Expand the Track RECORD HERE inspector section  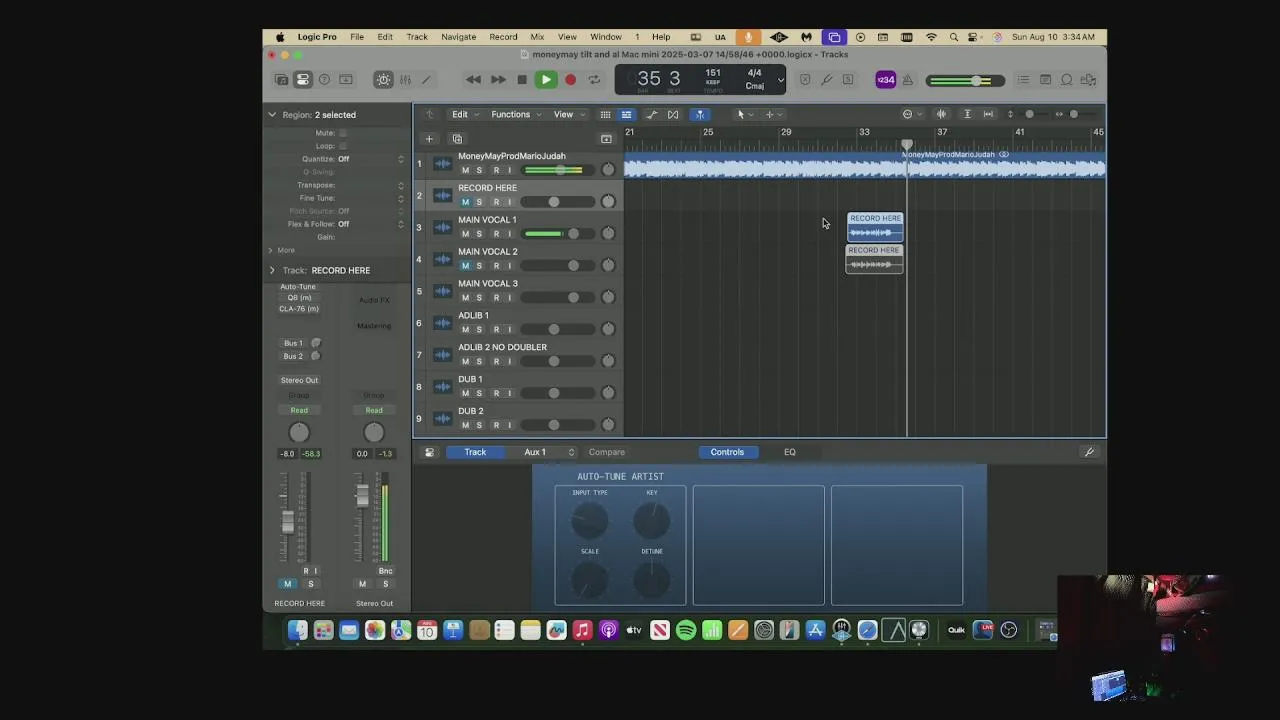tap(272, 270)
